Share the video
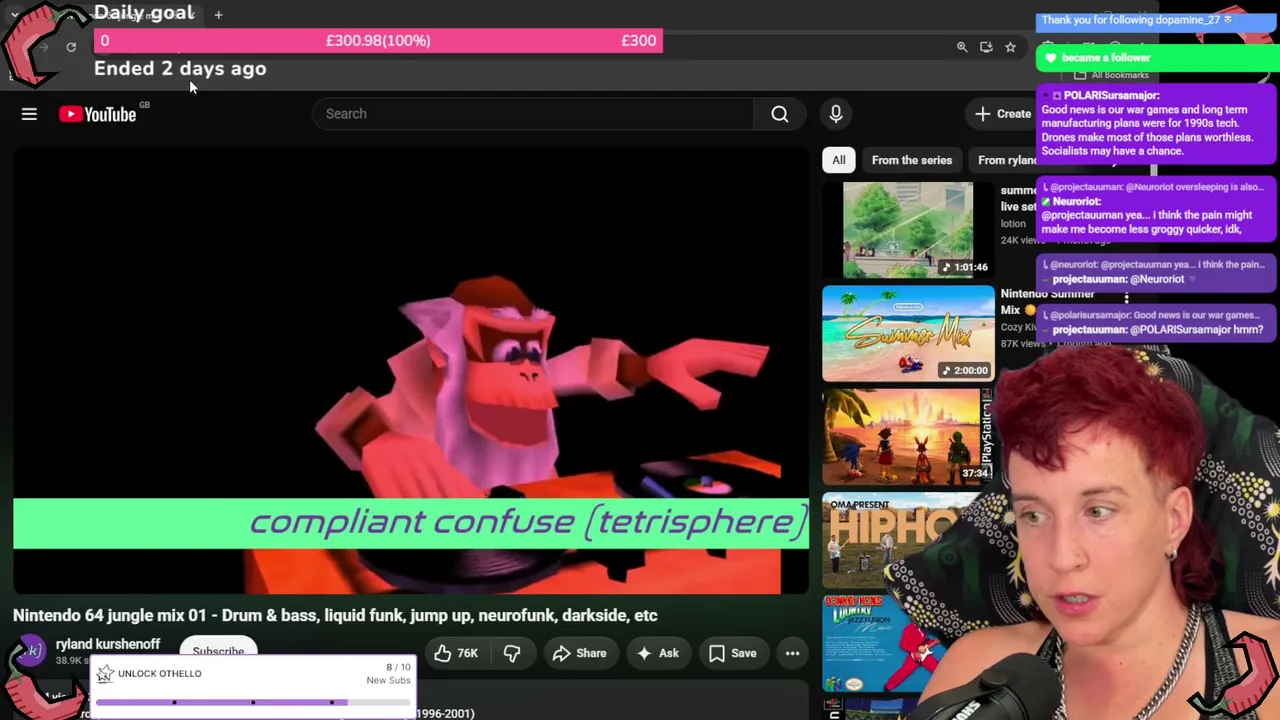The height and width of the screenshot is (720, 1280). pyautogui.click(x=579, y=653)
